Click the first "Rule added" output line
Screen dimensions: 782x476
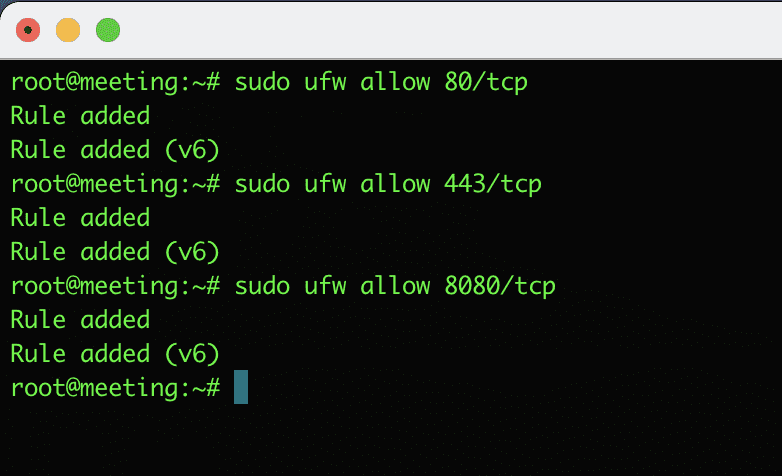coord(80,116)
